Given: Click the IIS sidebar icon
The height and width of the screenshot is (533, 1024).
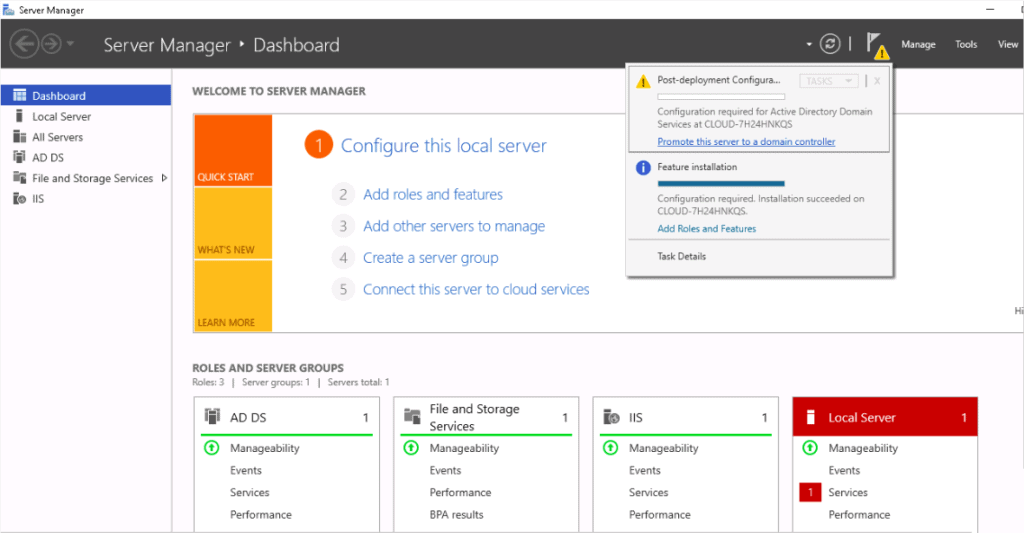Looking at the screenshot, I should pos(20,199).
